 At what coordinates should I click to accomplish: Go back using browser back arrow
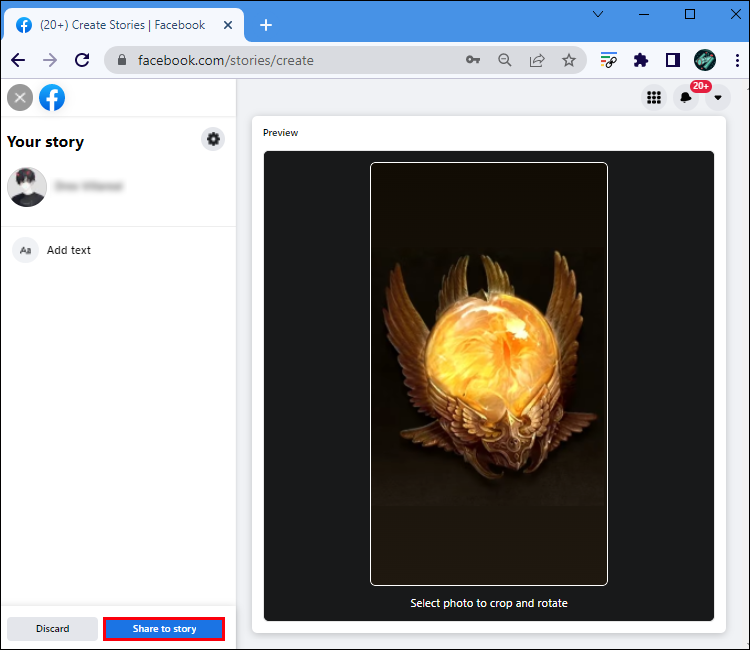(x=18, y=60)
